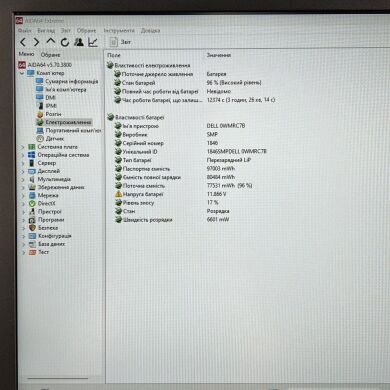The height and width of the screenshot is (390, 390).
Task: Sort by the Значення column header
Action: 219,55
